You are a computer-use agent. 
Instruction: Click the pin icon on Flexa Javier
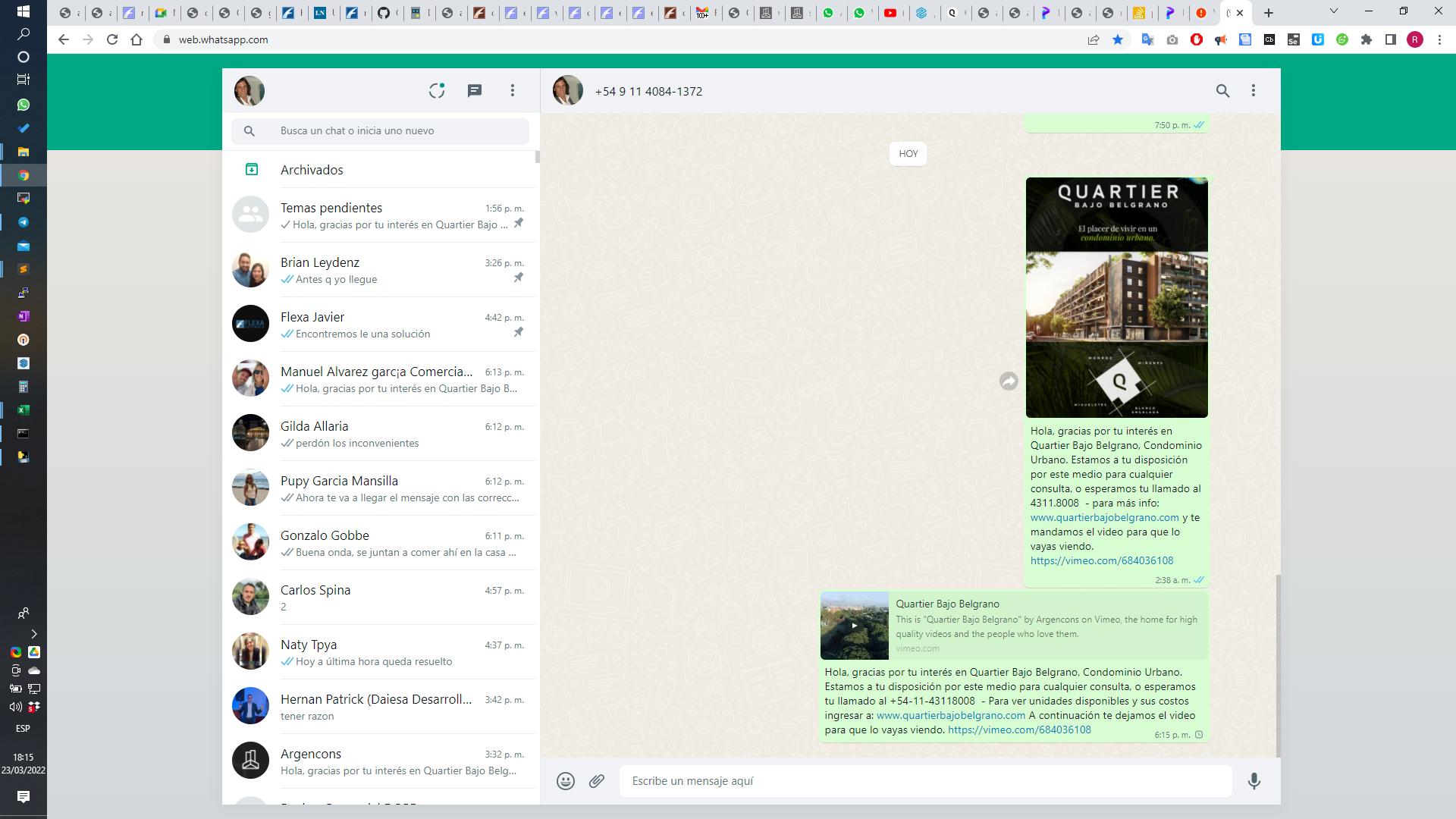519,333
